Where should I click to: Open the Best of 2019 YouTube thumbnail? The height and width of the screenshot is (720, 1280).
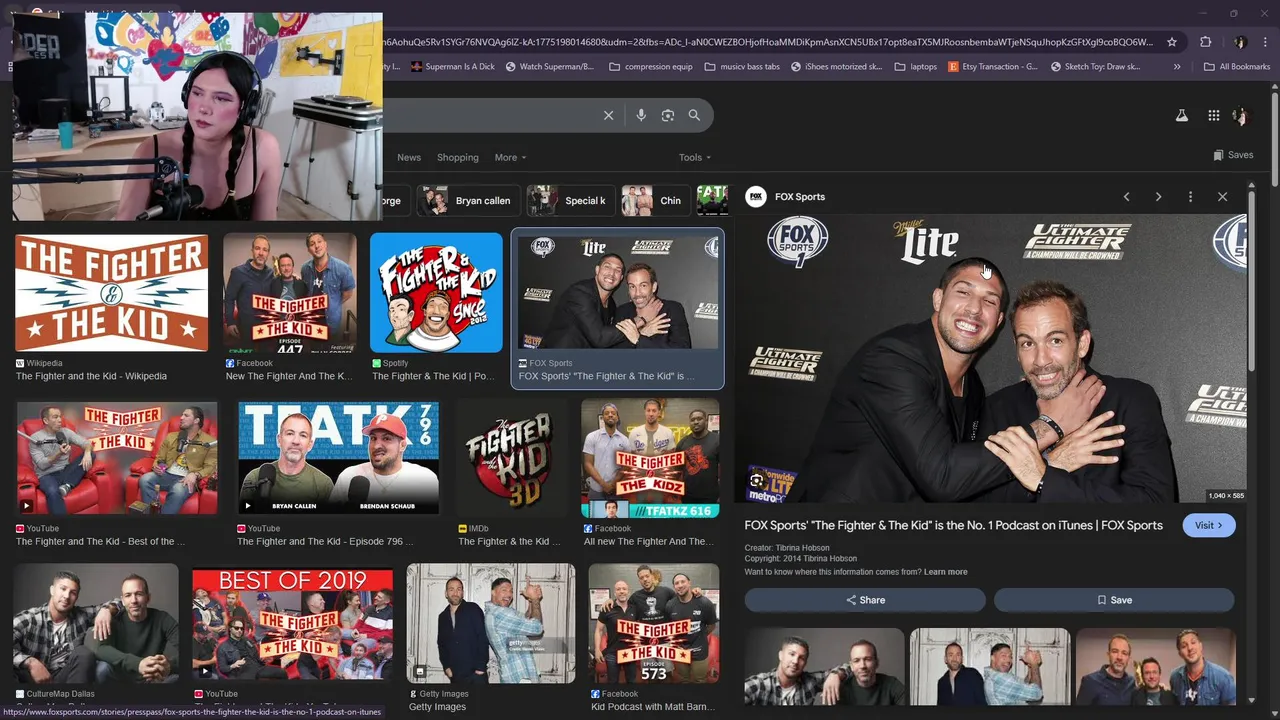pyautogui.click(x=292, y=623)
